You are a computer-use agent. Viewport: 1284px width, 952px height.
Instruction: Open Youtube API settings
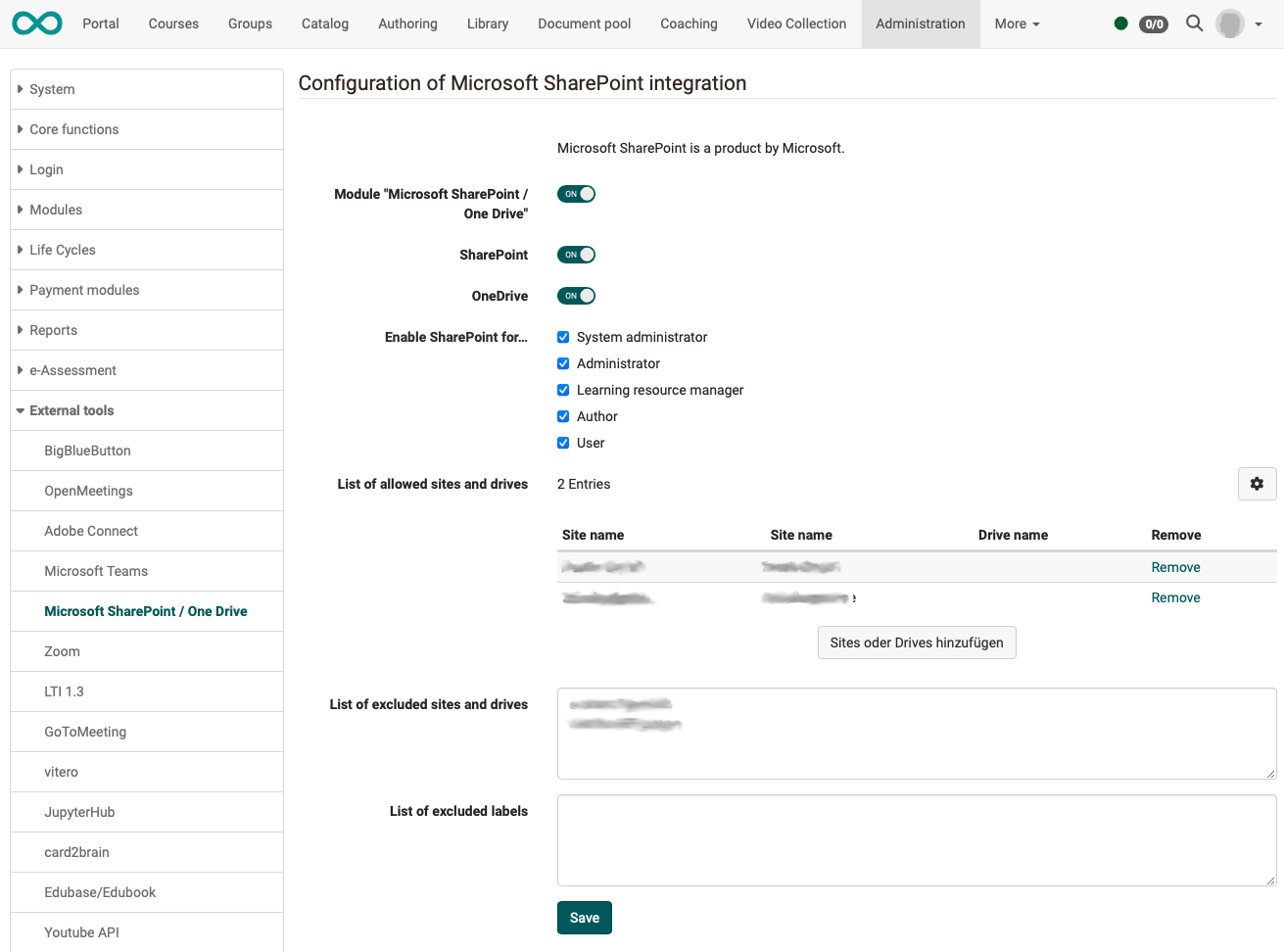point(147,932)
